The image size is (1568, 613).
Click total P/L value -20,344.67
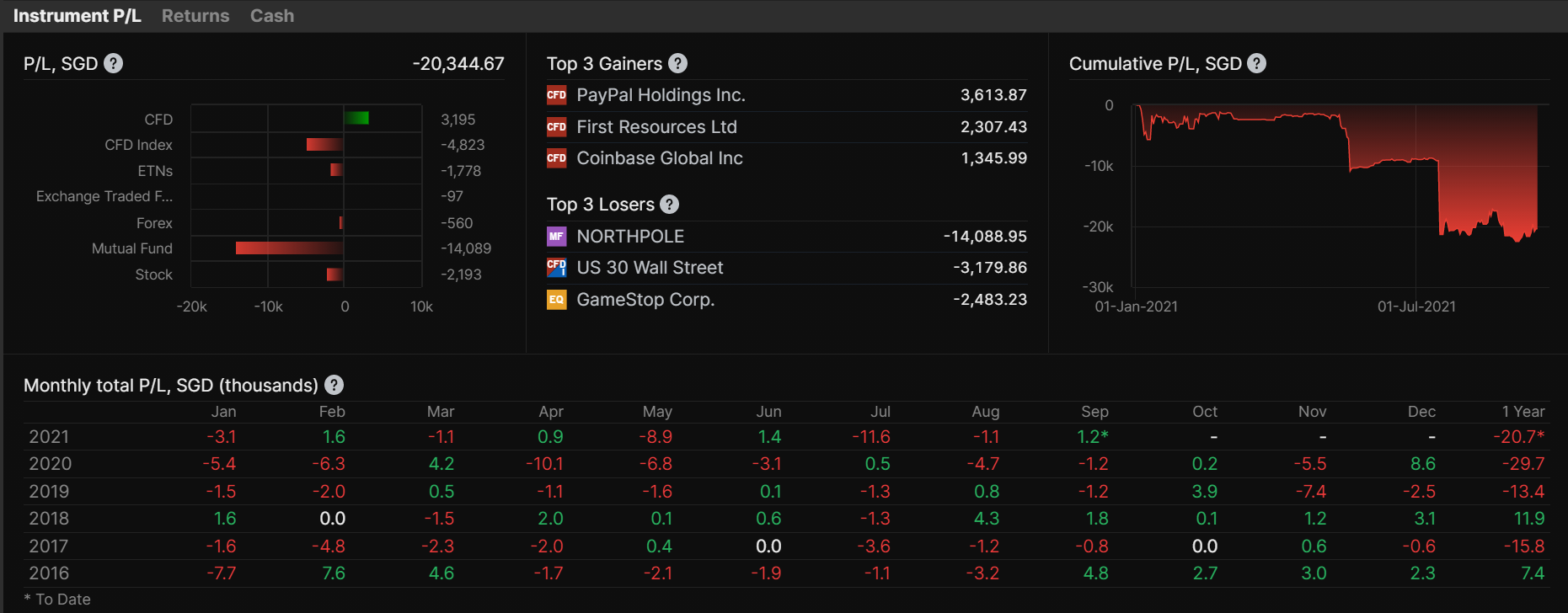[x=458, y=63]
